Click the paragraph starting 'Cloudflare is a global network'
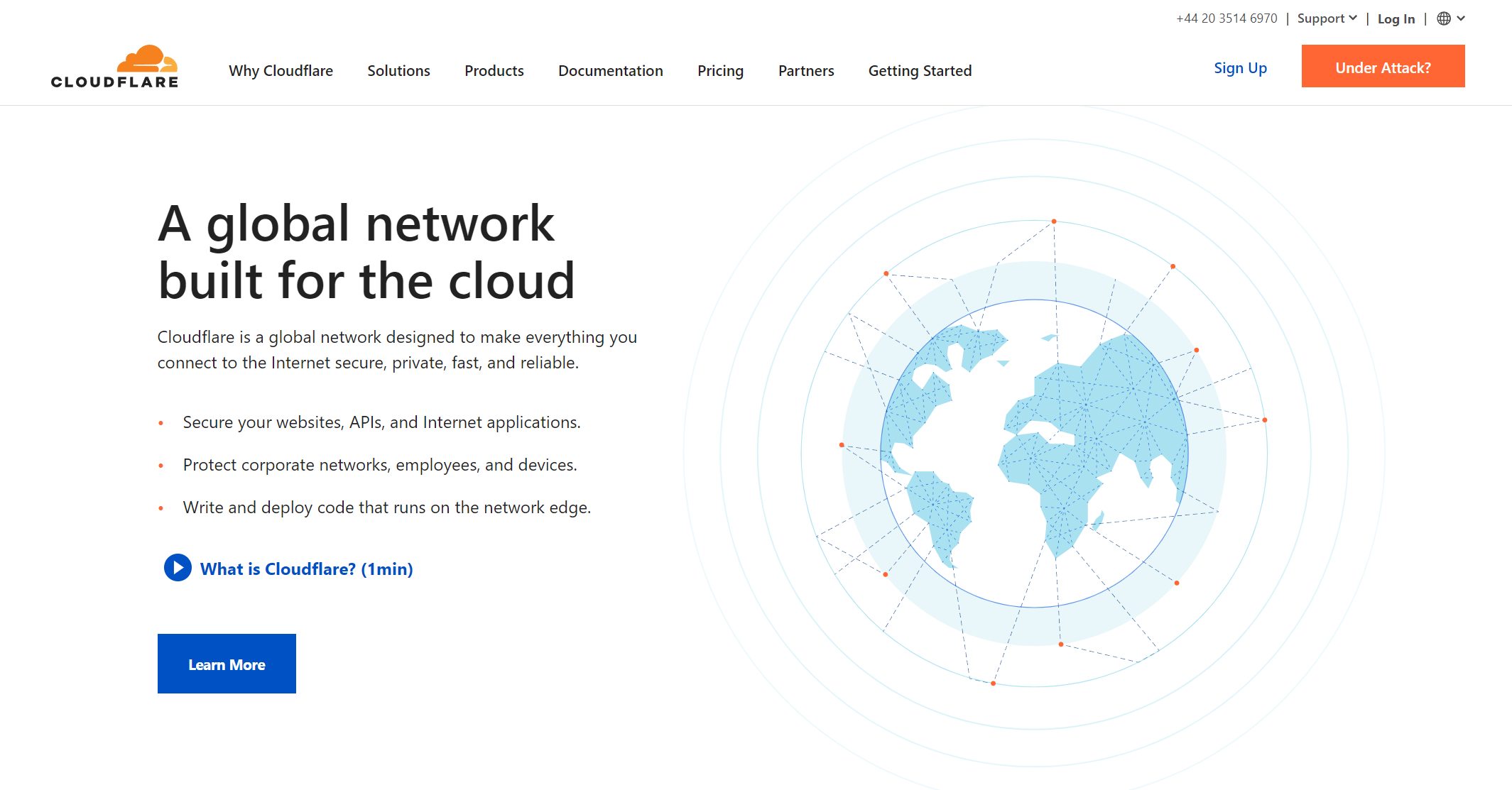Viewport: 1512px width, 790px height. click(x=397, y=350)
